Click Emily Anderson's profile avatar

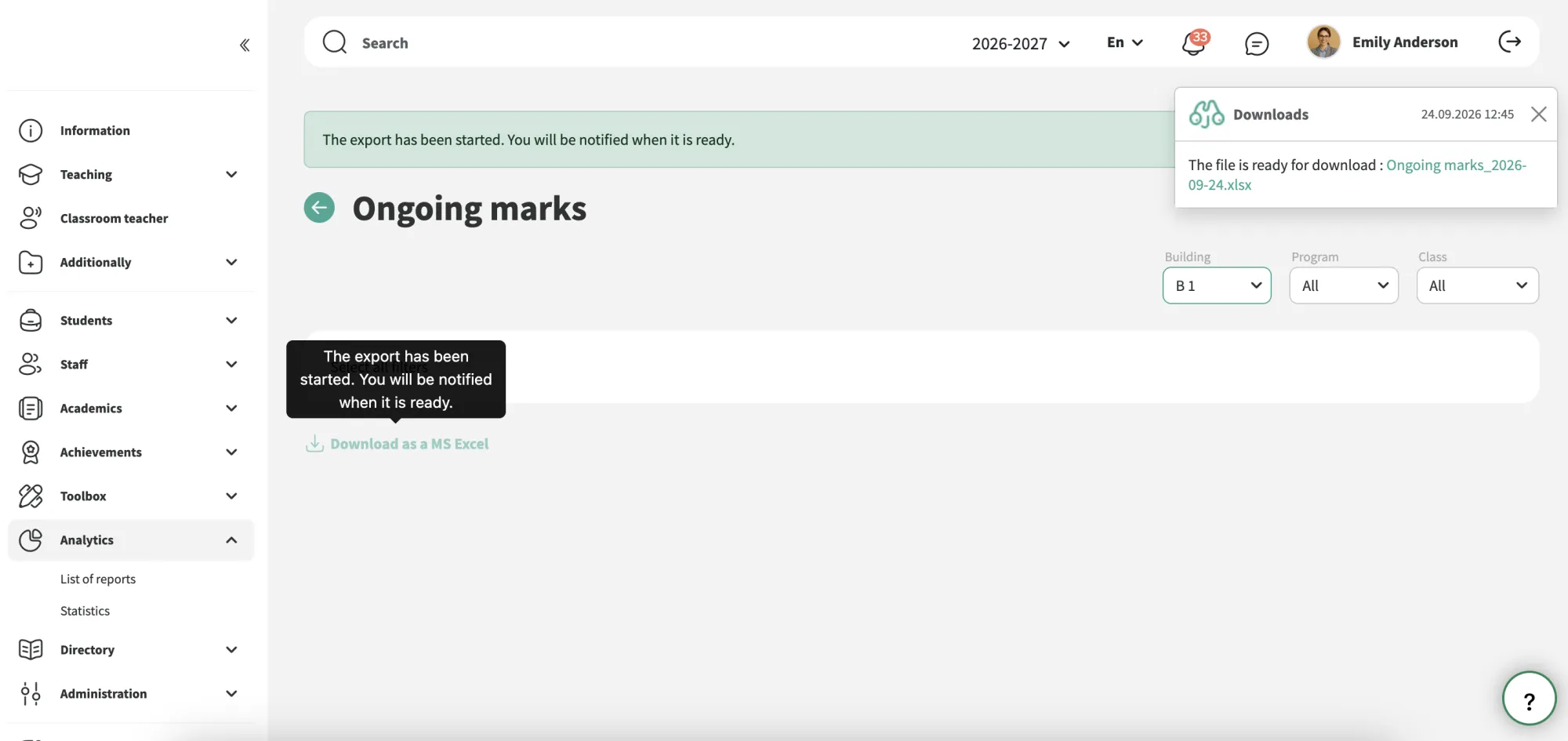[1323, 42]
